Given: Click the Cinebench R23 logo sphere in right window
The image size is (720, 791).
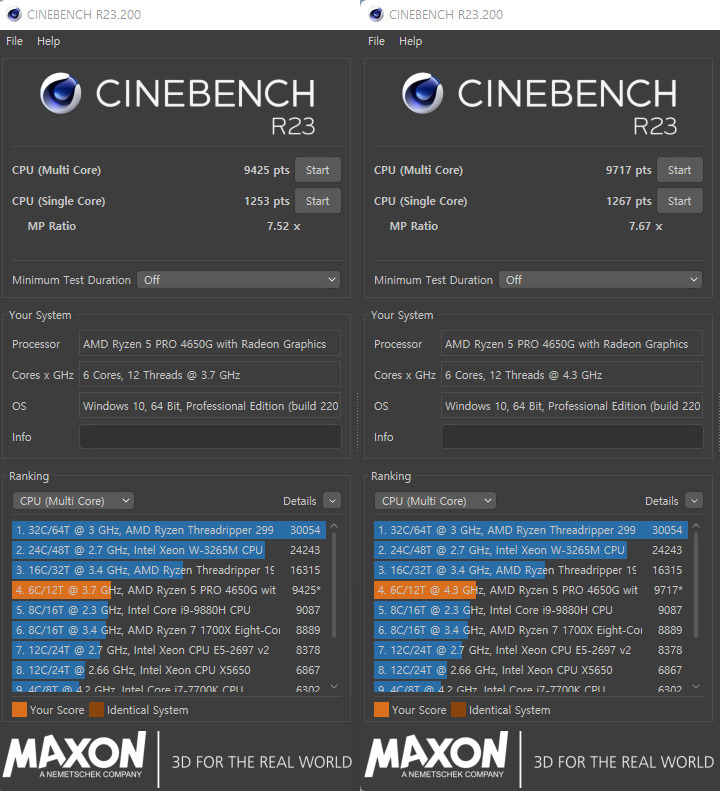Looking at the screenshot, I should click(x=423, y=93).
